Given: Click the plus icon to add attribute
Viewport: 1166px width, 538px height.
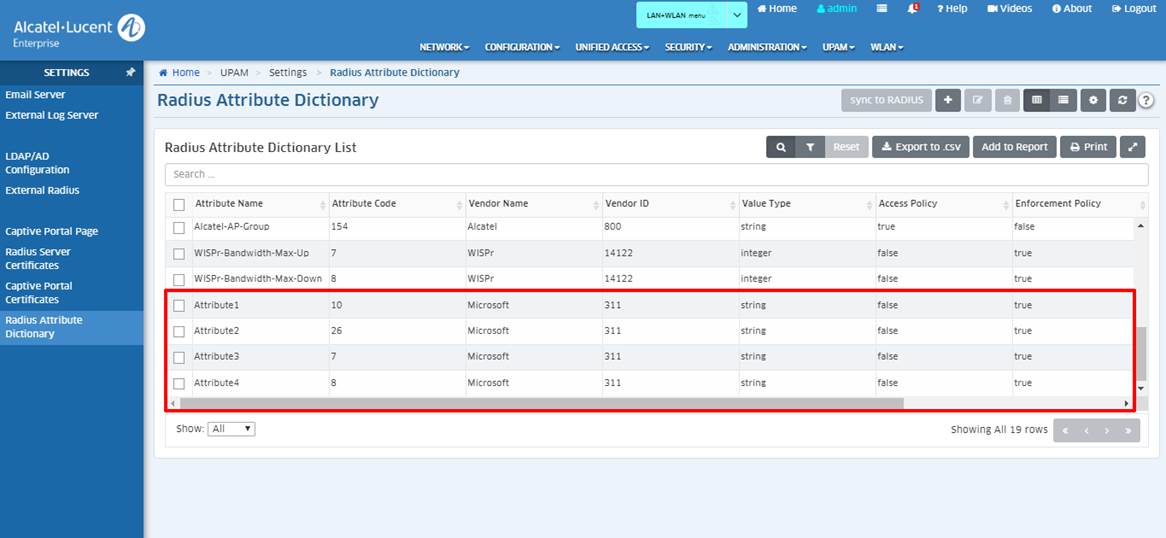Looking at the screenshot, I should [x=948, y=100].
